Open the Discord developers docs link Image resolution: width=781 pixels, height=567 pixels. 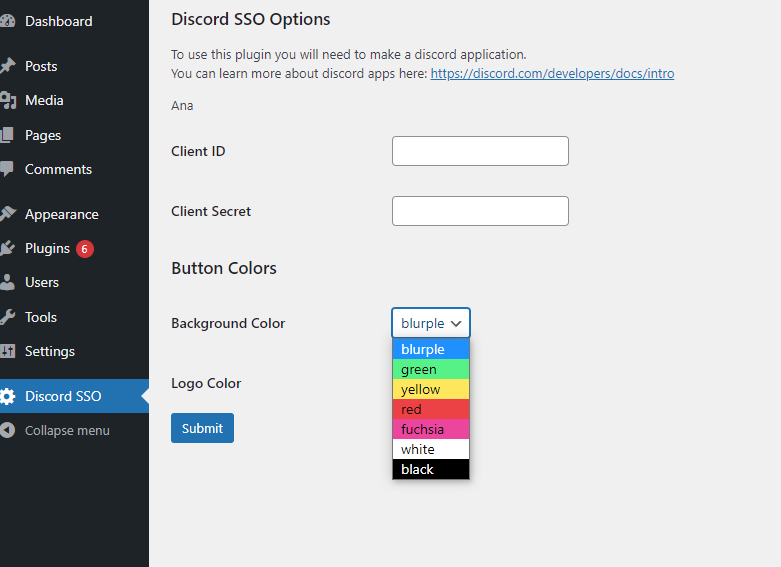(552, 74)
